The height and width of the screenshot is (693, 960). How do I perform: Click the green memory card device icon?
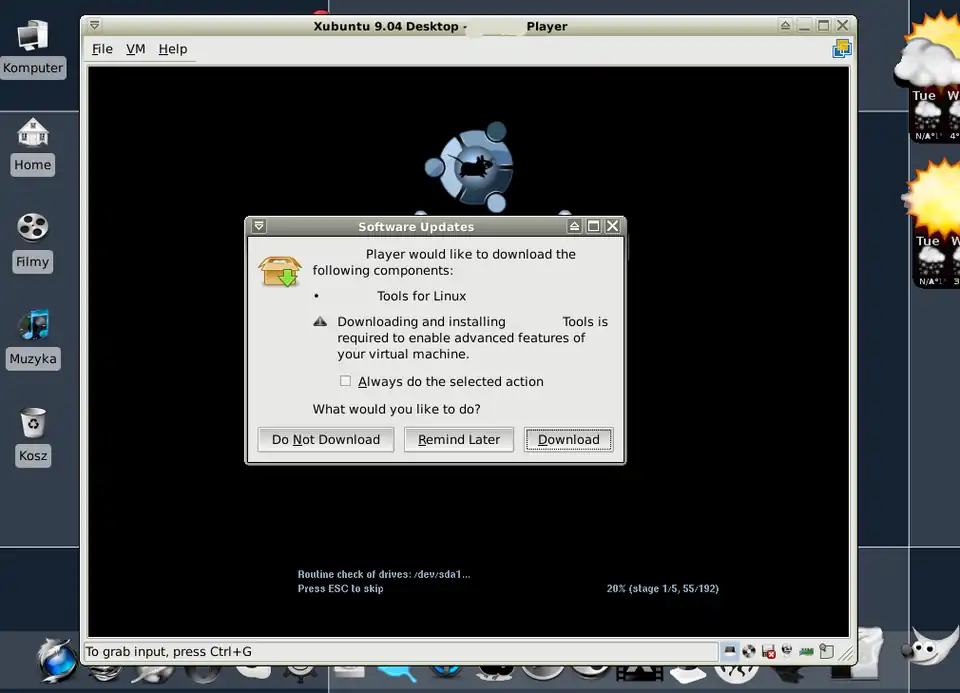tap(806, 652)
